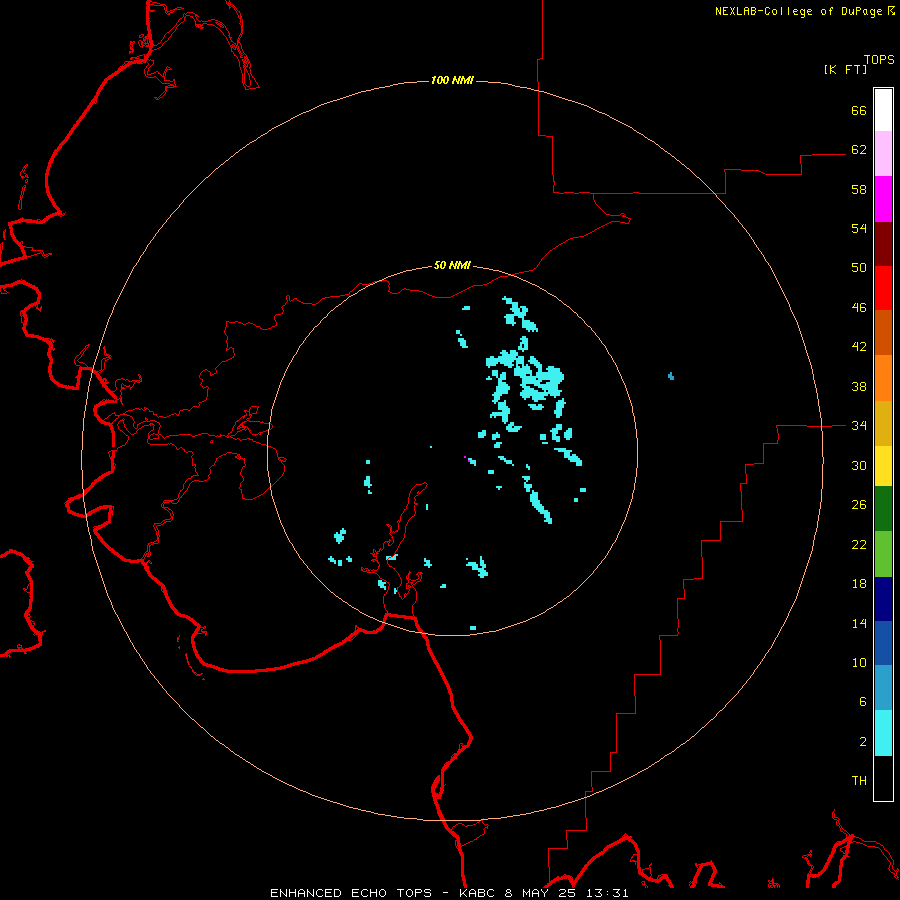Image resolution: width=900 pixels, height=900 pixels.
Task: Click the dark red (maroon) legend swatch
Action: coord(883,244)
